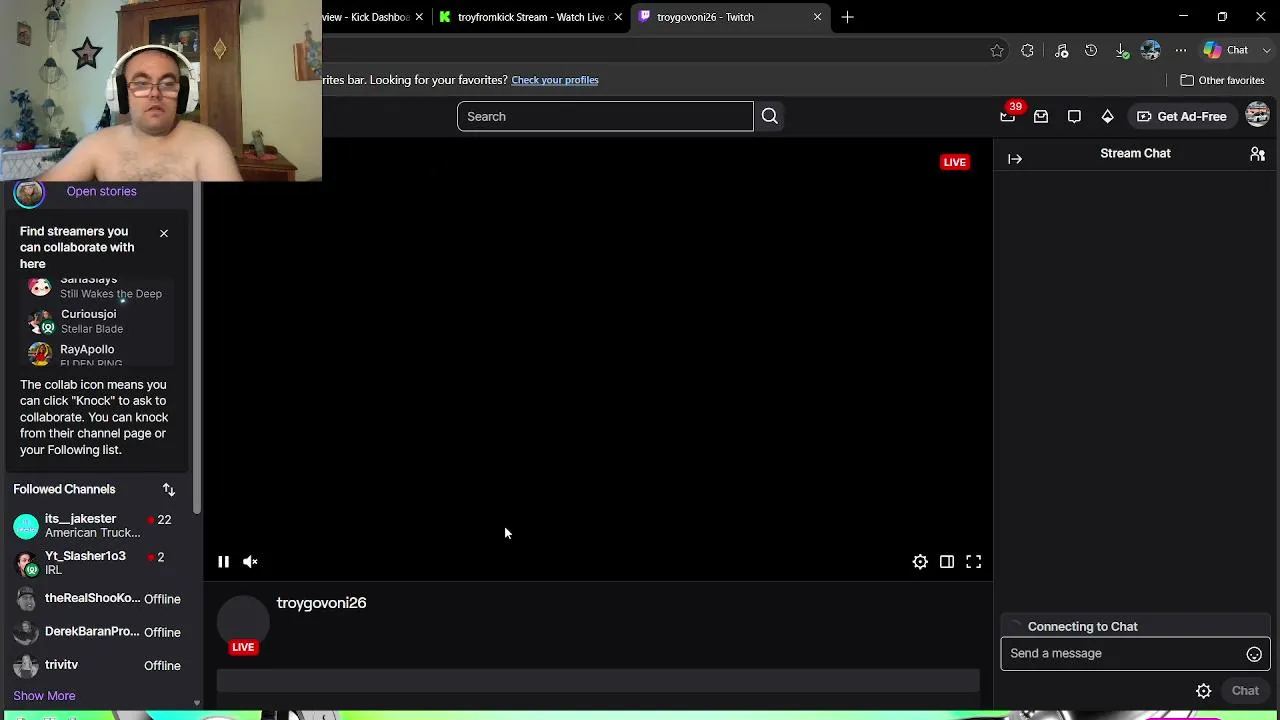This screenshot has width=1280, height=720.
Task: Click the Twitch search box
Action: (x=605, y=116)
